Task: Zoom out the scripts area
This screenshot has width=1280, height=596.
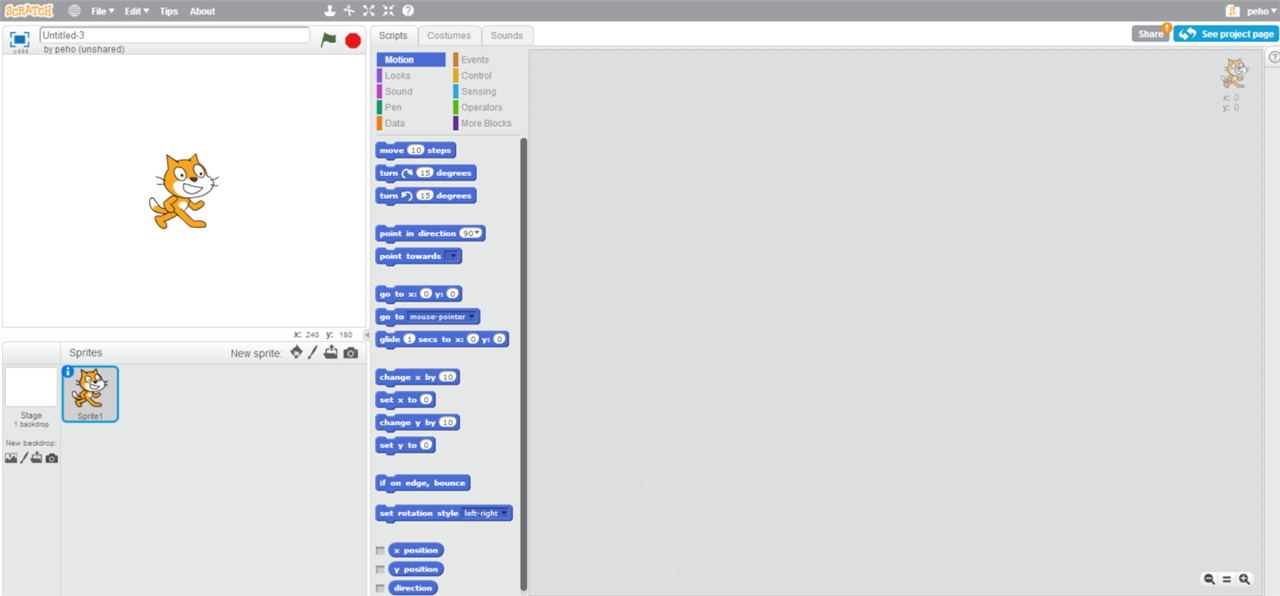Action: coord(1209,579)
